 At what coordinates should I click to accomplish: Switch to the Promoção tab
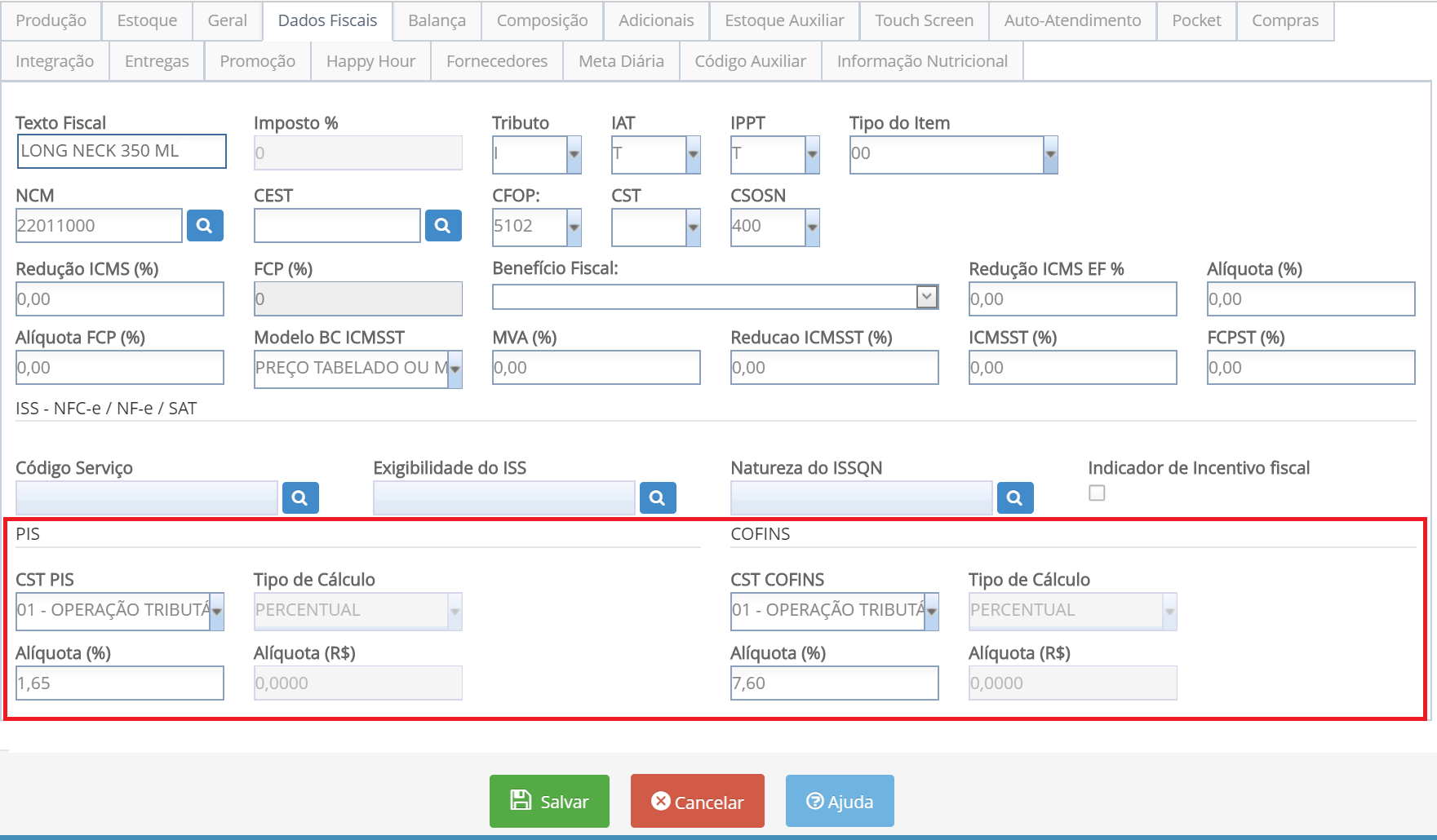258,61
